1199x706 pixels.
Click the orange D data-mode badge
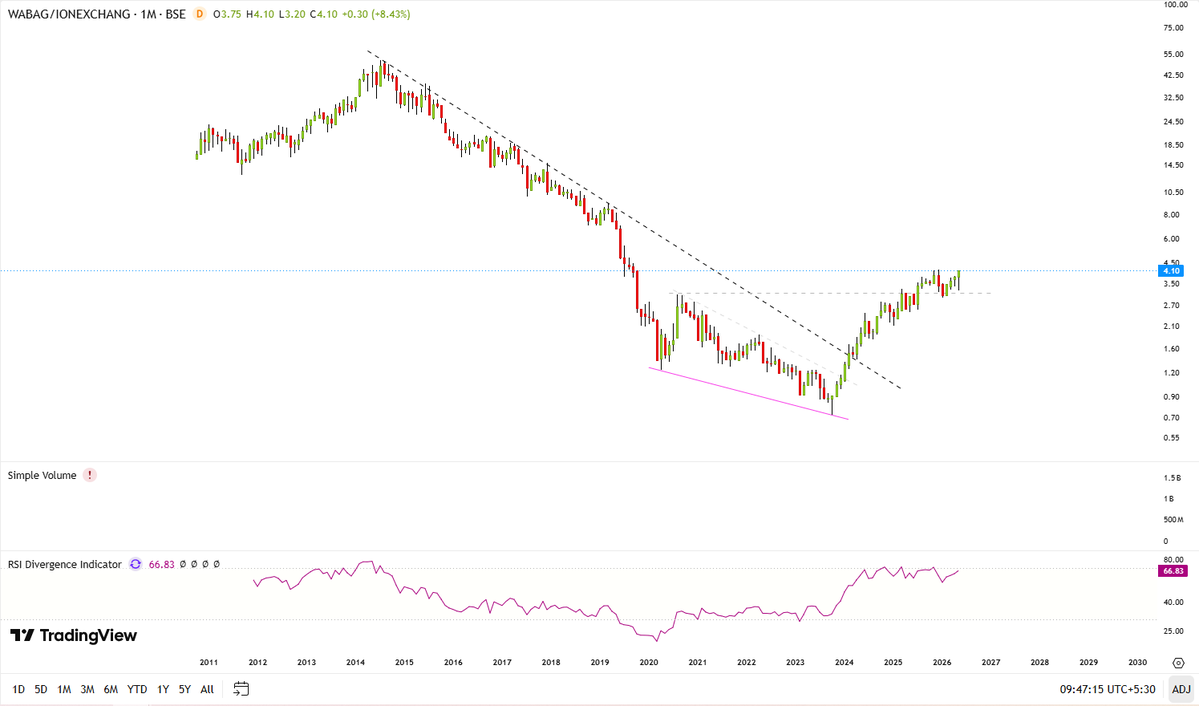(x=200, y=14)
